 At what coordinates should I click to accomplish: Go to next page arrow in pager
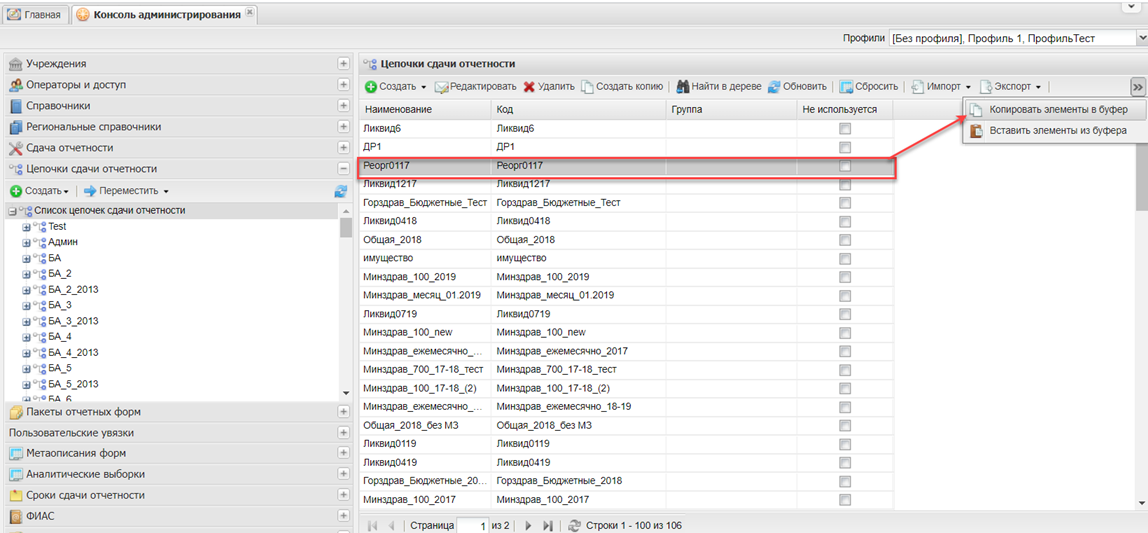pos(528,525)
